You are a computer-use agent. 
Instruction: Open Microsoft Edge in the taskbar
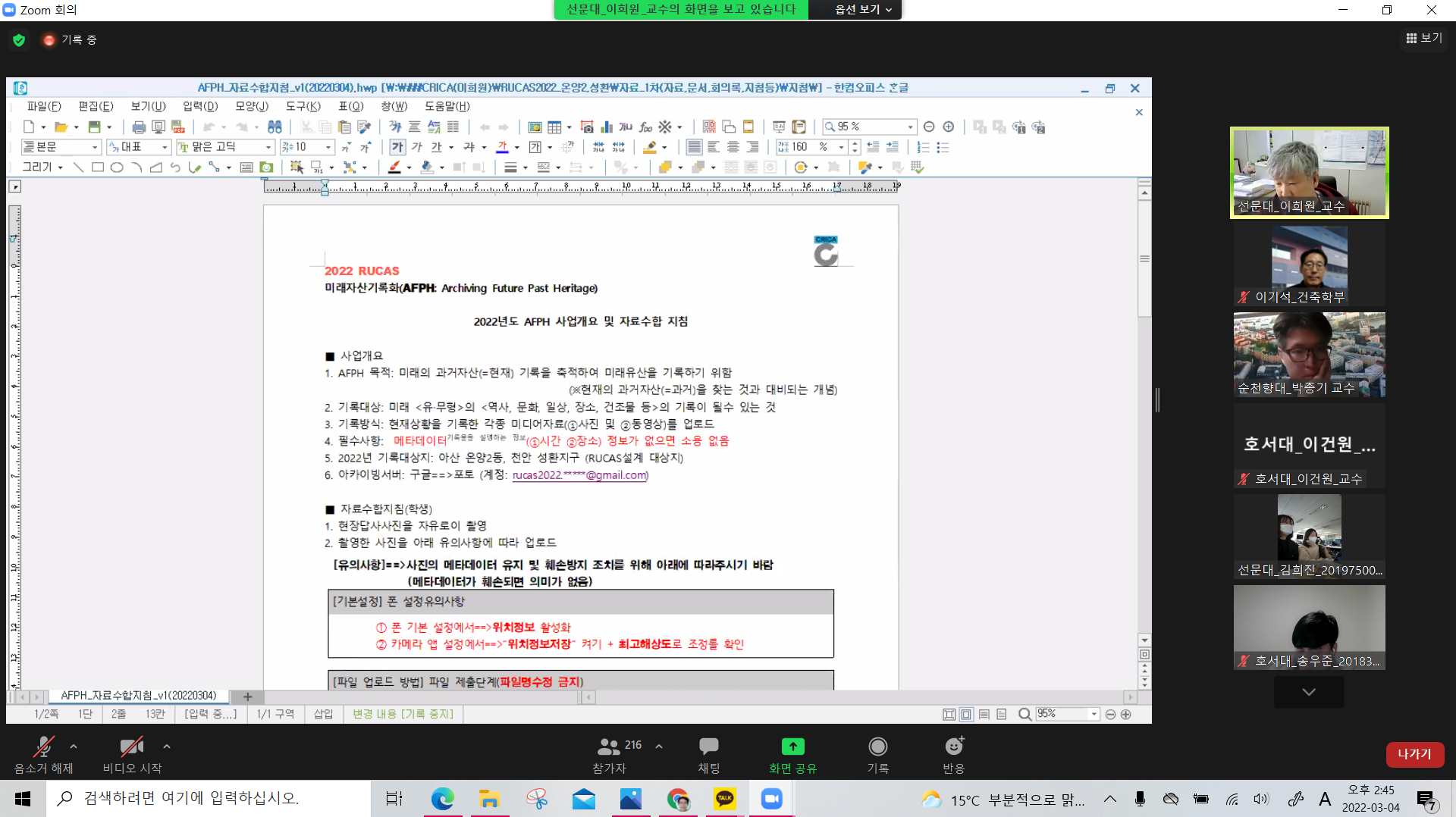tap(442, 799)
